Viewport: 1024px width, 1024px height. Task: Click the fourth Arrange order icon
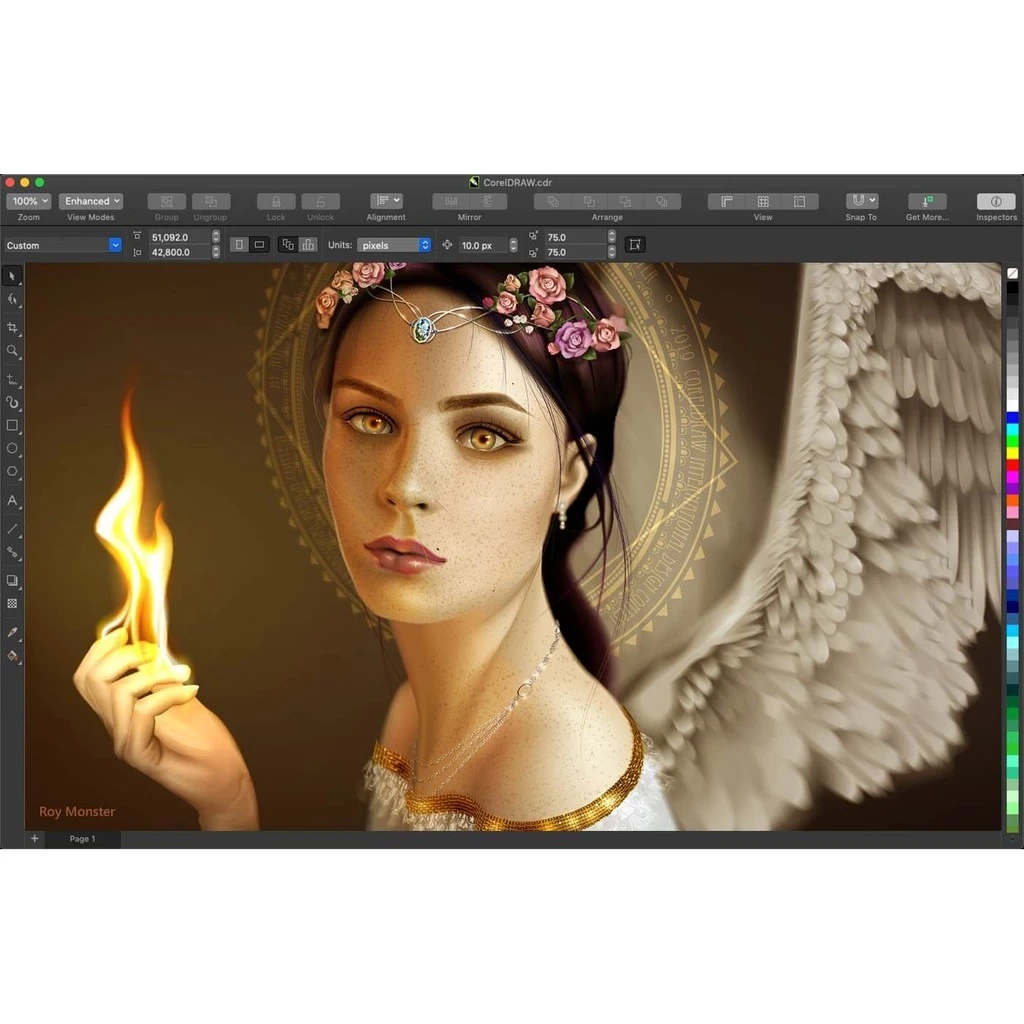[662, 201]
